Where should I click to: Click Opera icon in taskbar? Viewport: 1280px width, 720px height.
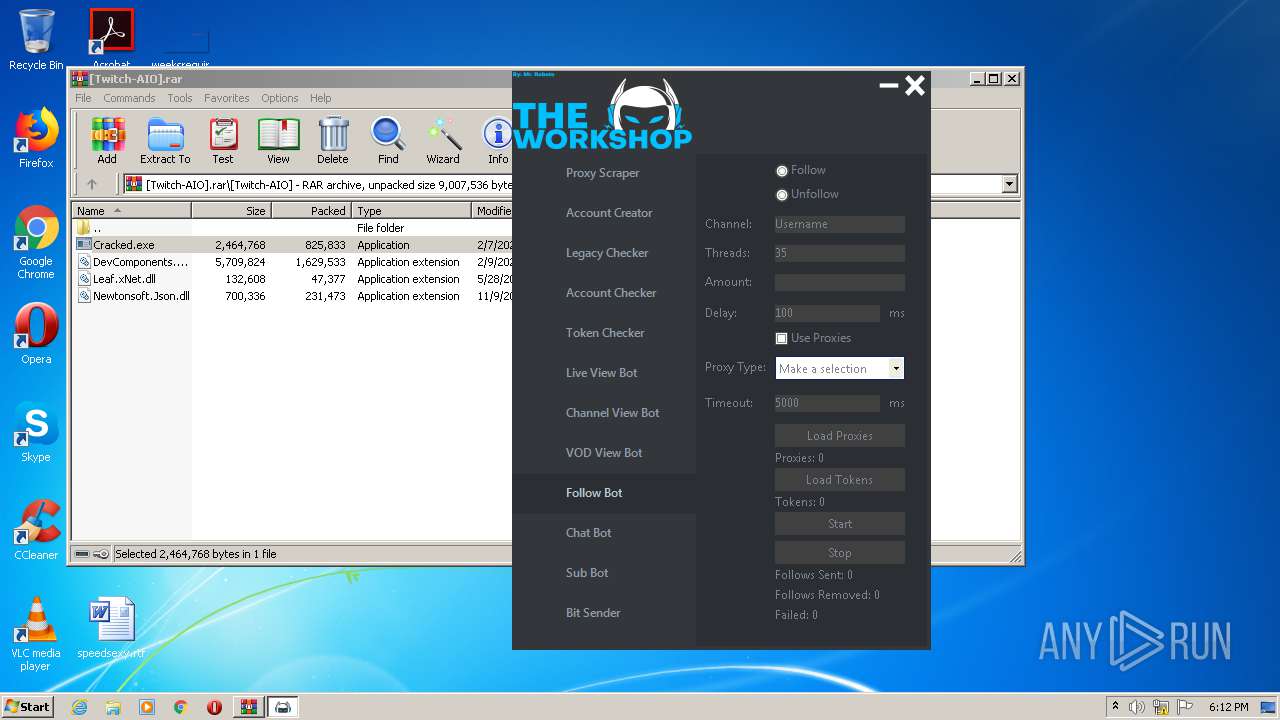[x=214, y=707]
